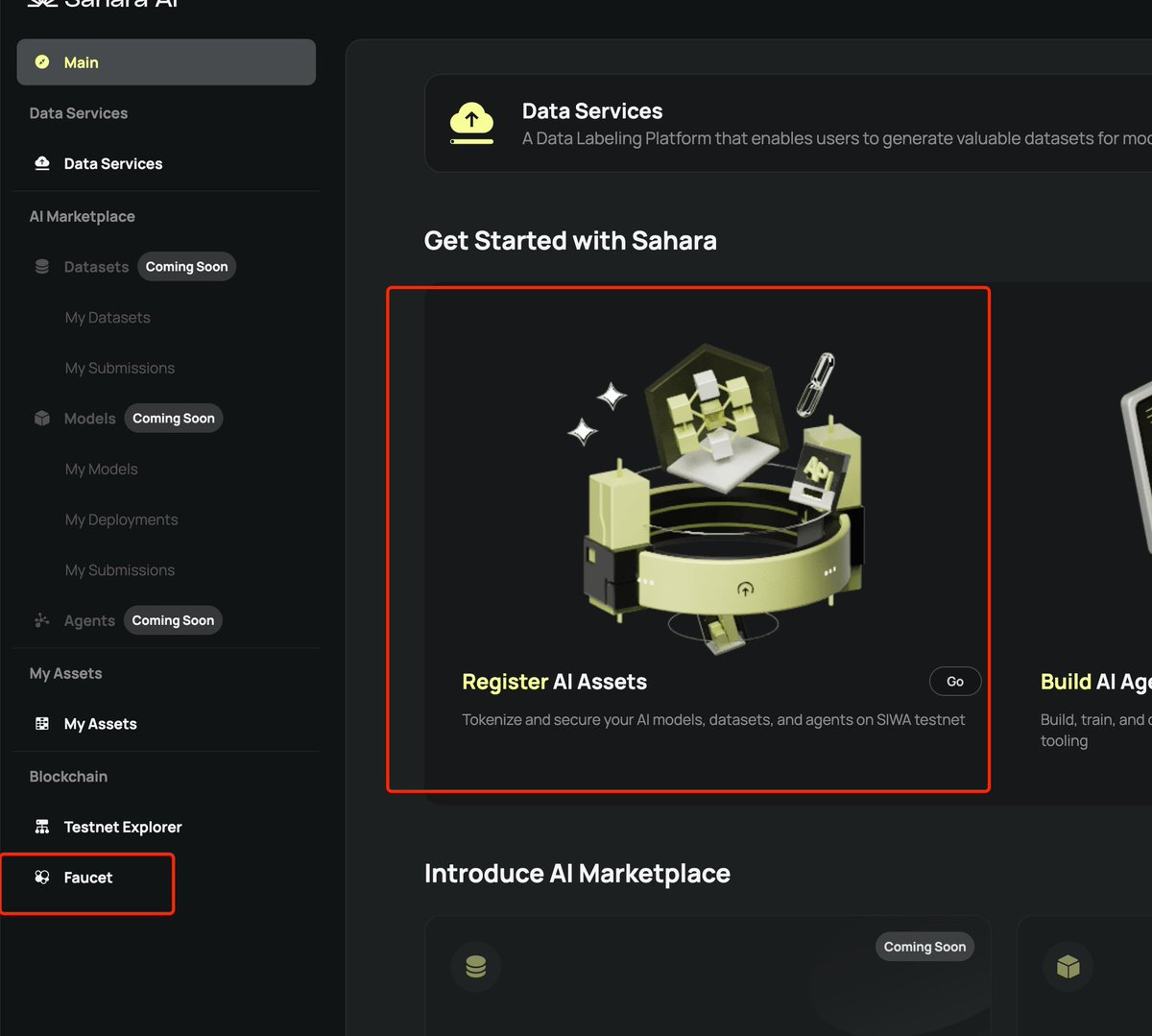This screenshot has height=1036, width=1152.
Task: Click the Coming Soon badge next to Agents
Action: click(173, 621)
